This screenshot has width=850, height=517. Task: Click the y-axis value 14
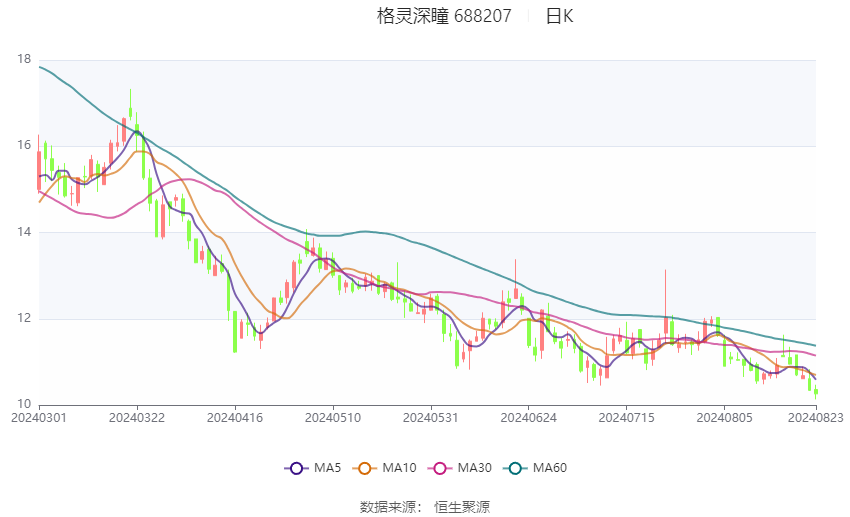(x=24, y=232)
